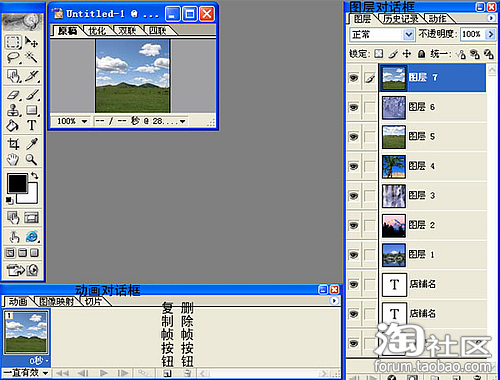The image size is (500, 380).
Task: Pick the Type tool
Action: click(x=32, y=125)
